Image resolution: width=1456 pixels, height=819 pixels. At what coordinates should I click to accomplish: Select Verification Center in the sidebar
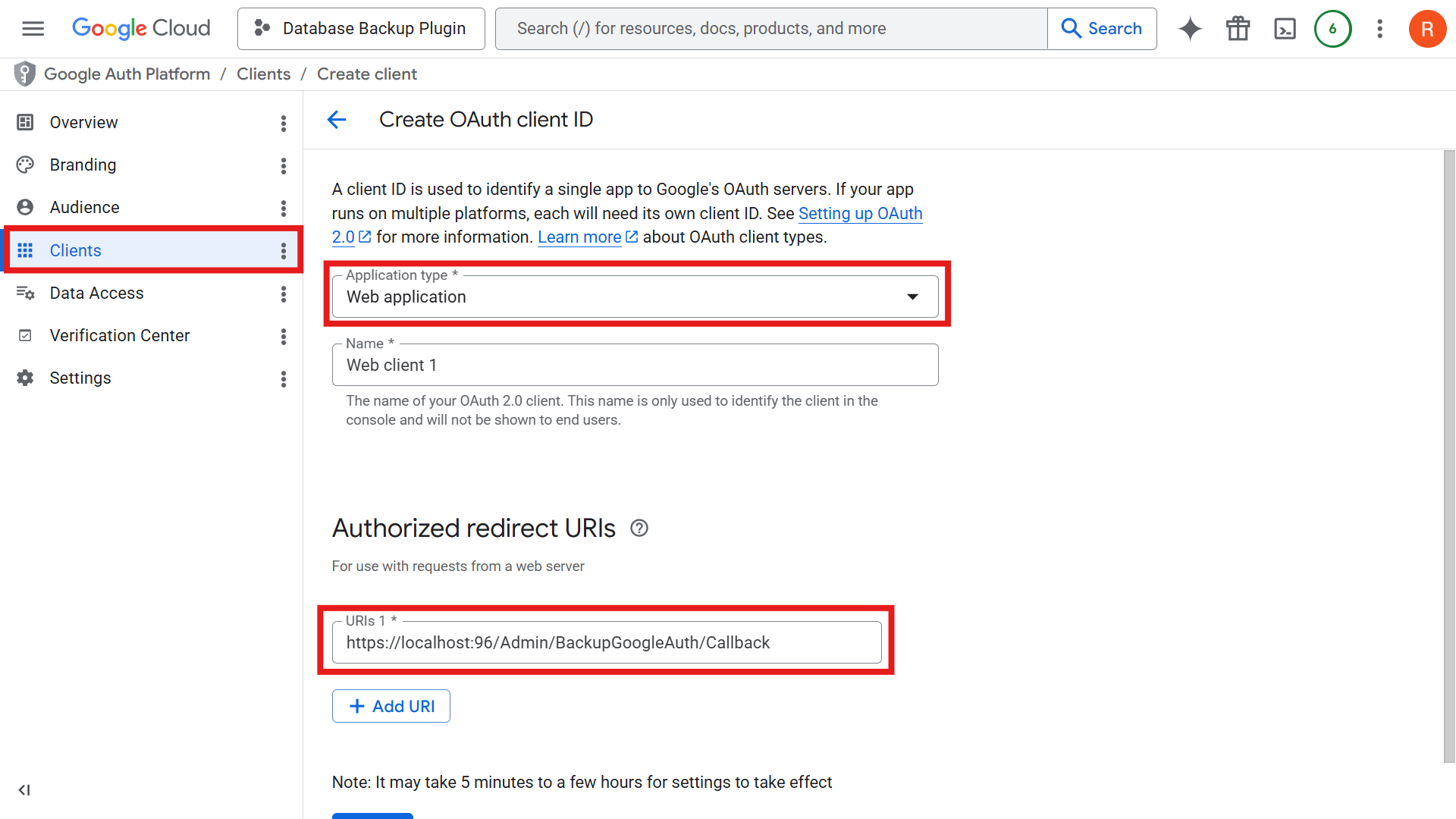coord(119,336)
